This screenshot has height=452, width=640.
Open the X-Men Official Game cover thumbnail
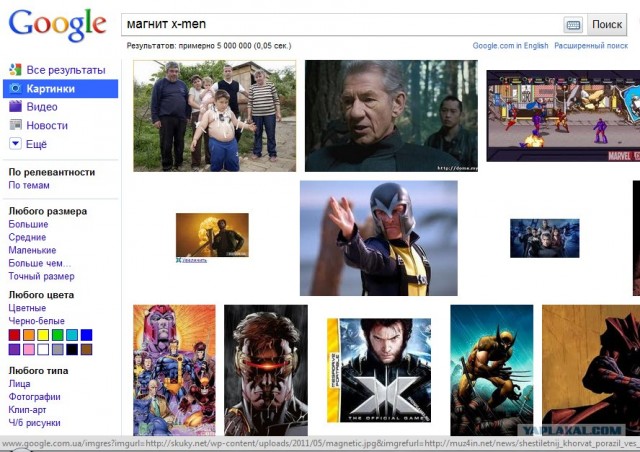click(x=379, y=370)
